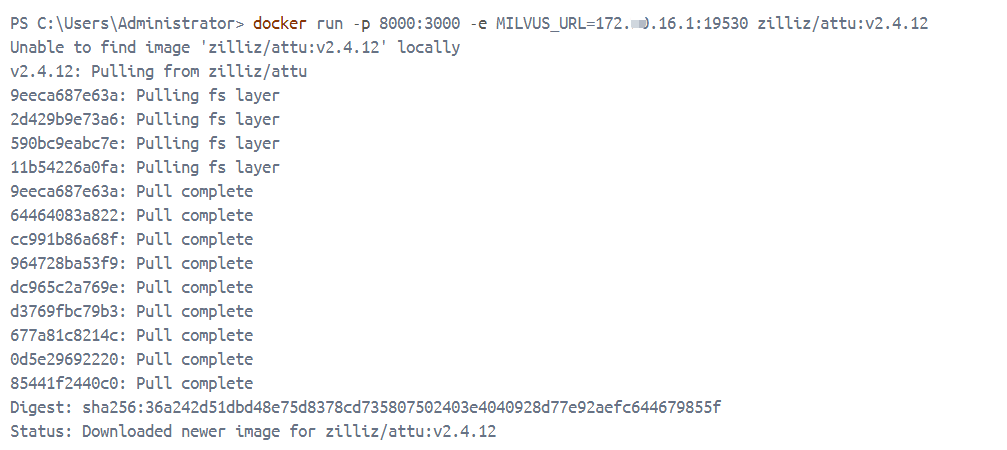The image size is (1007, 450).
Task: Click the 'Status: Downloaded newer image' line
Action: [x=253, y=431]
